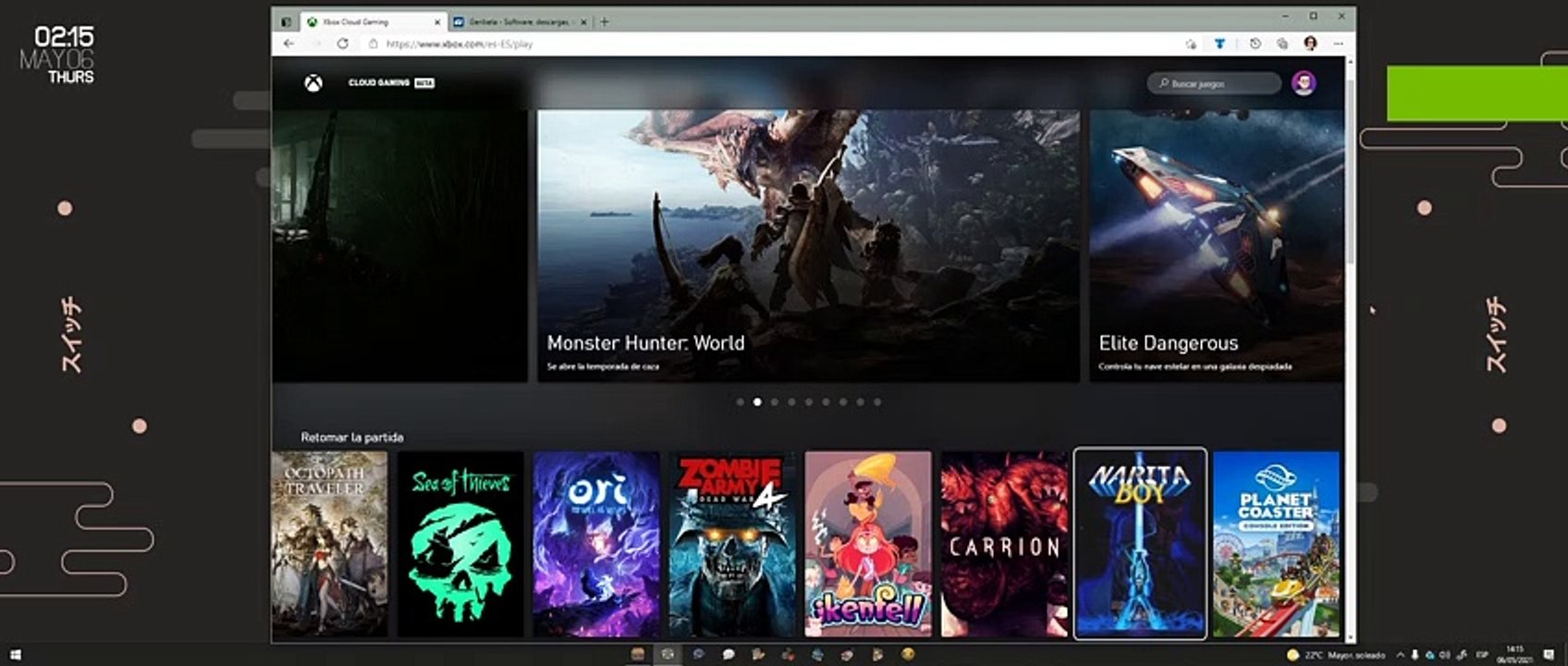Open the Edge browser profile picture
1568x666 pixels.
(1310, 43)
